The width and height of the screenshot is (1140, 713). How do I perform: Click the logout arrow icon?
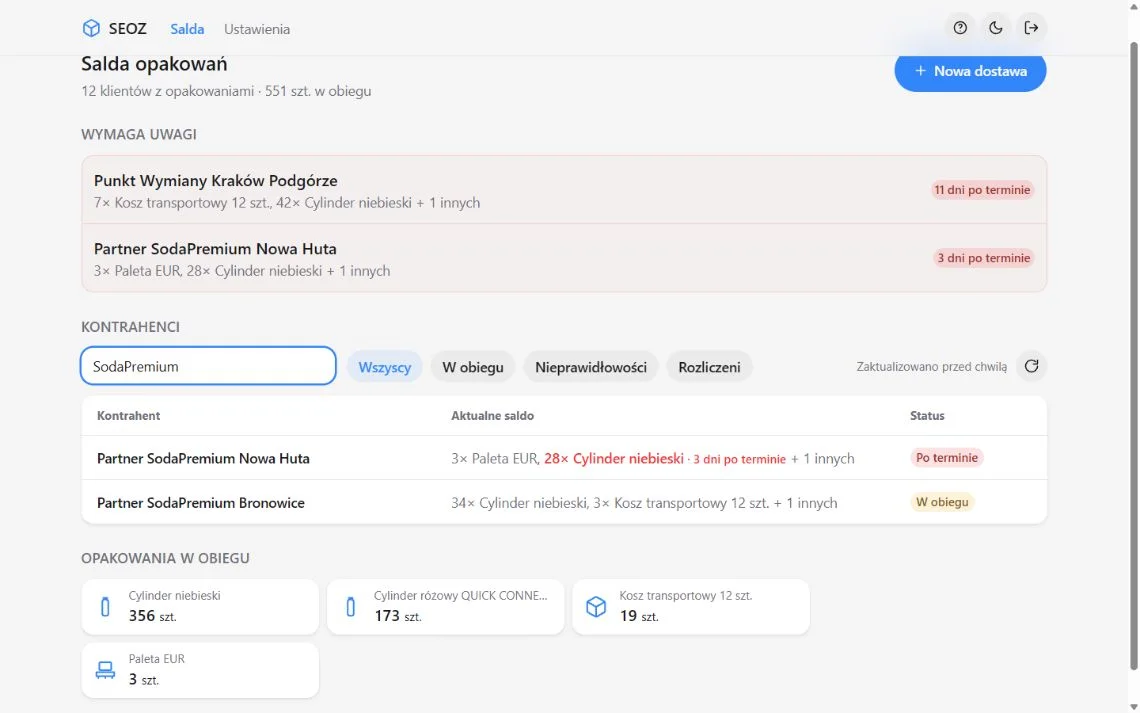[1031, 28]
